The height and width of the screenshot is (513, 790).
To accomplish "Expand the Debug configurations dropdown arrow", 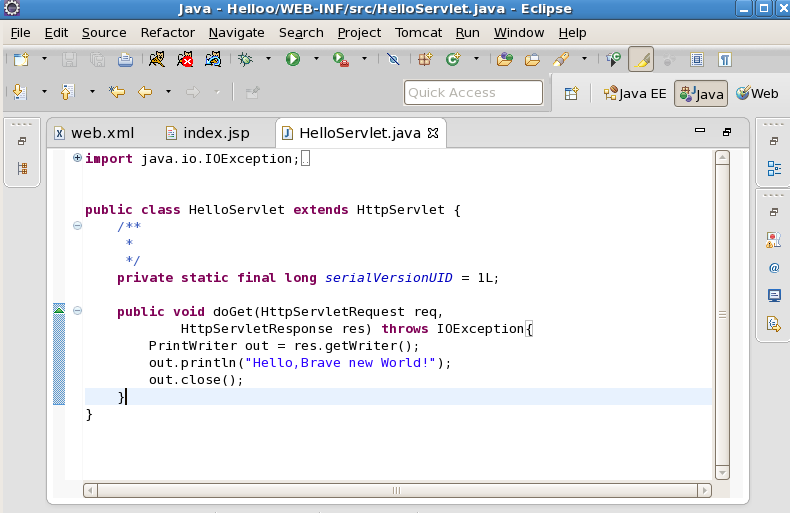I will click(x=268, y=59).
